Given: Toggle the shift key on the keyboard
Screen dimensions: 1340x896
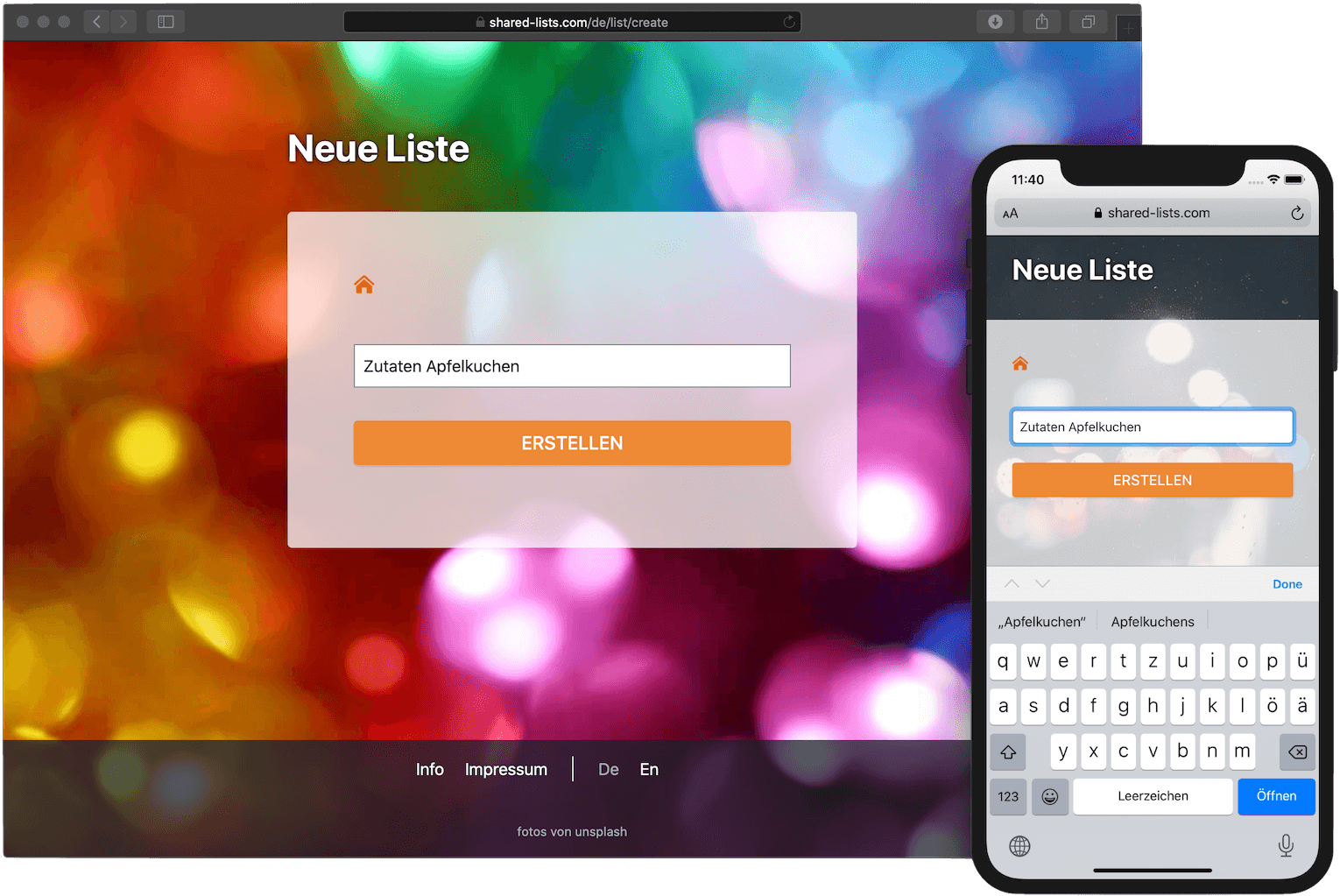Looking at the screenshot, I should click(x=1007, y=751).
